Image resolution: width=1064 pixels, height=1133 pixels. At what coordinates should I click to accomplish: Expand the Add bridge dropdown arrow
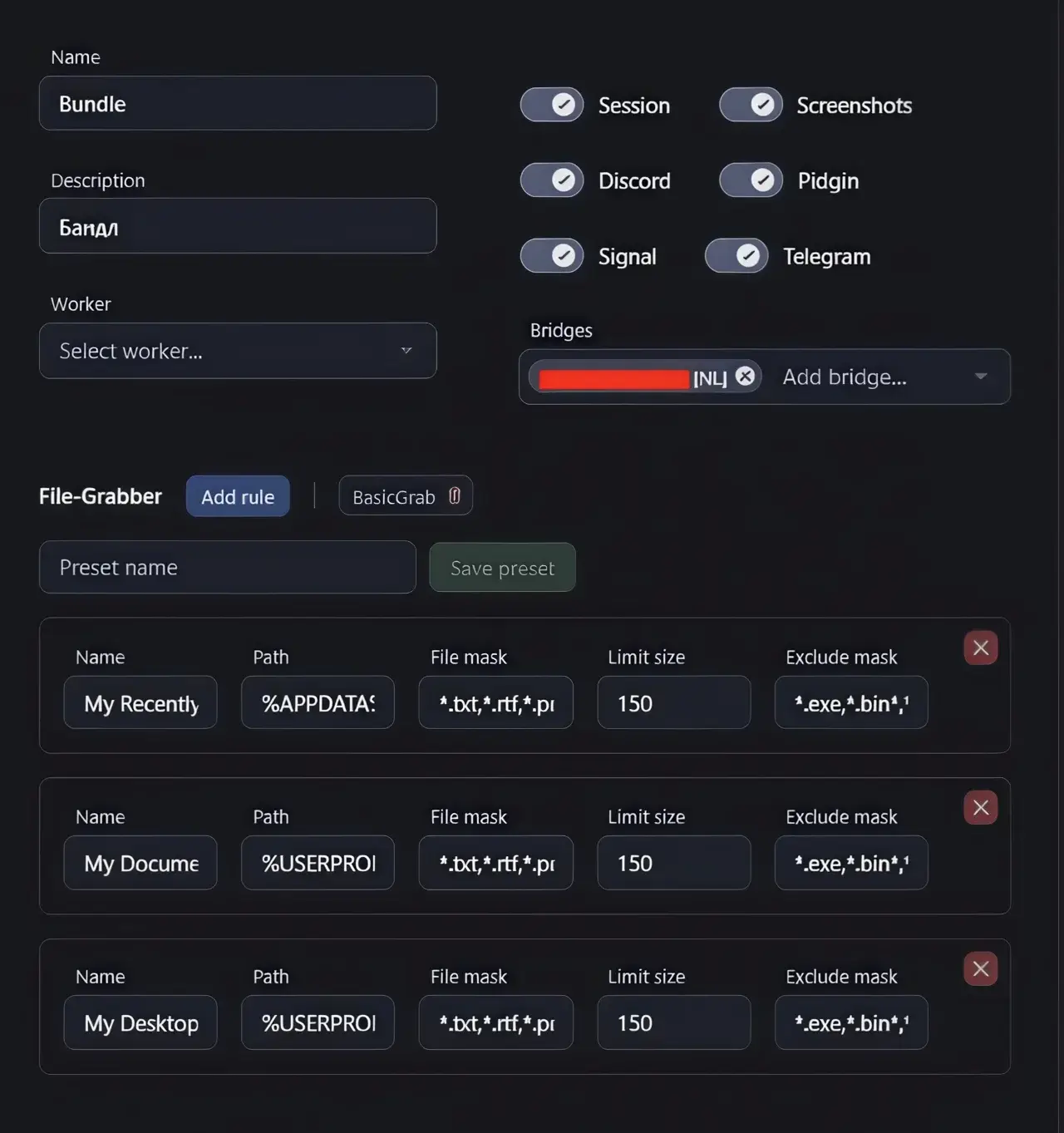pyautogui.click(x=981, y=377)
